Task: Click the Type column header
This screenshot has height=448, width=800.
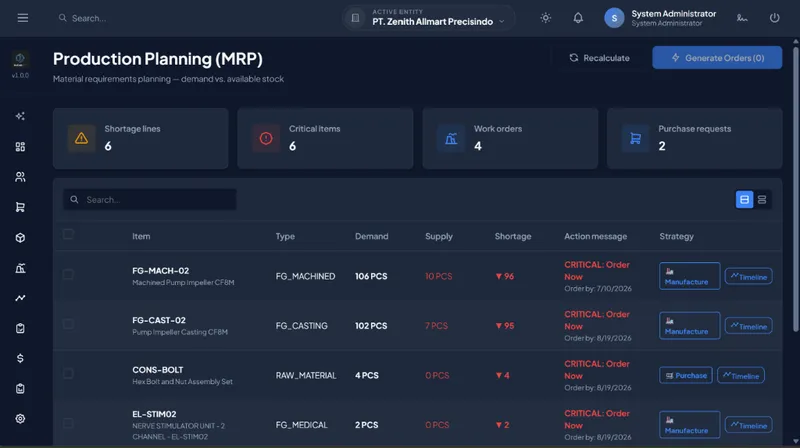Action: point(285,236)
